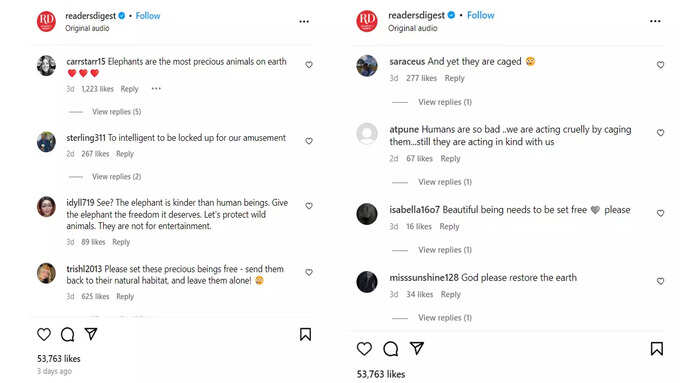The height and width of the screenshot is (383, 680).
Task: Expand View replies (5) under carrstarr15
Action: click(x=117, y=111)
